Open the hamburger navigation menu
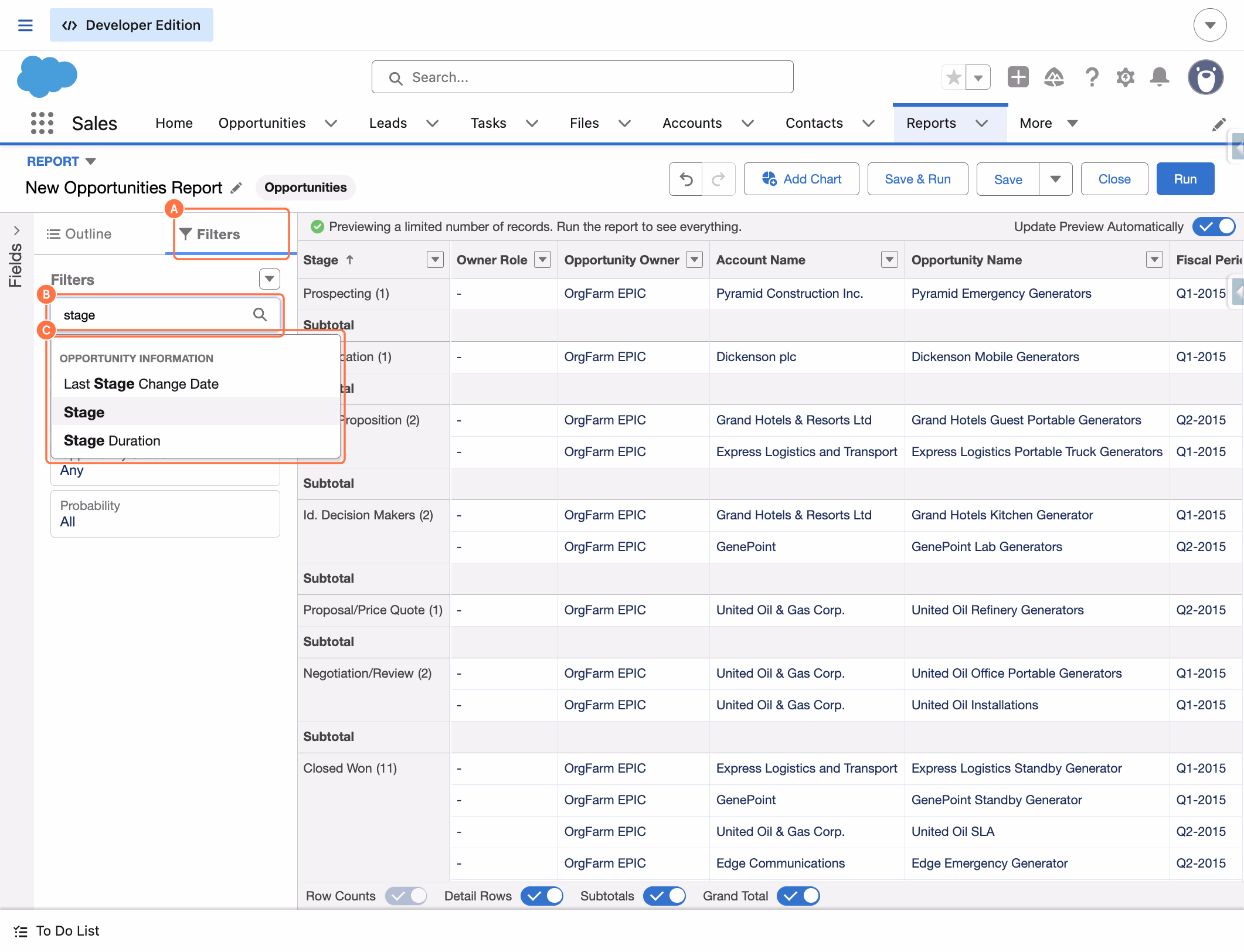 25,25
